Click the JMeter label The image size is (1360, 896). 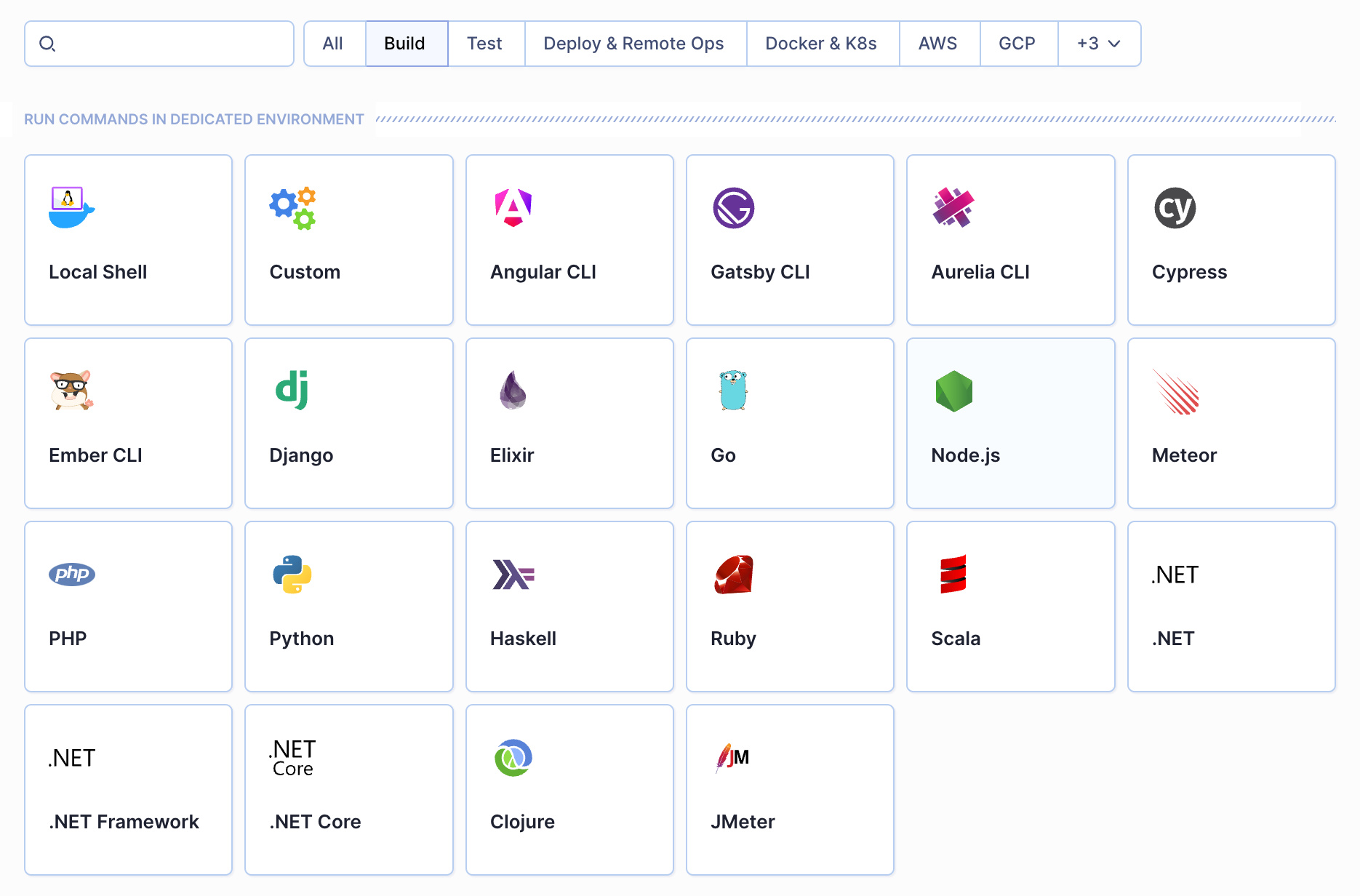coord(743,822)
